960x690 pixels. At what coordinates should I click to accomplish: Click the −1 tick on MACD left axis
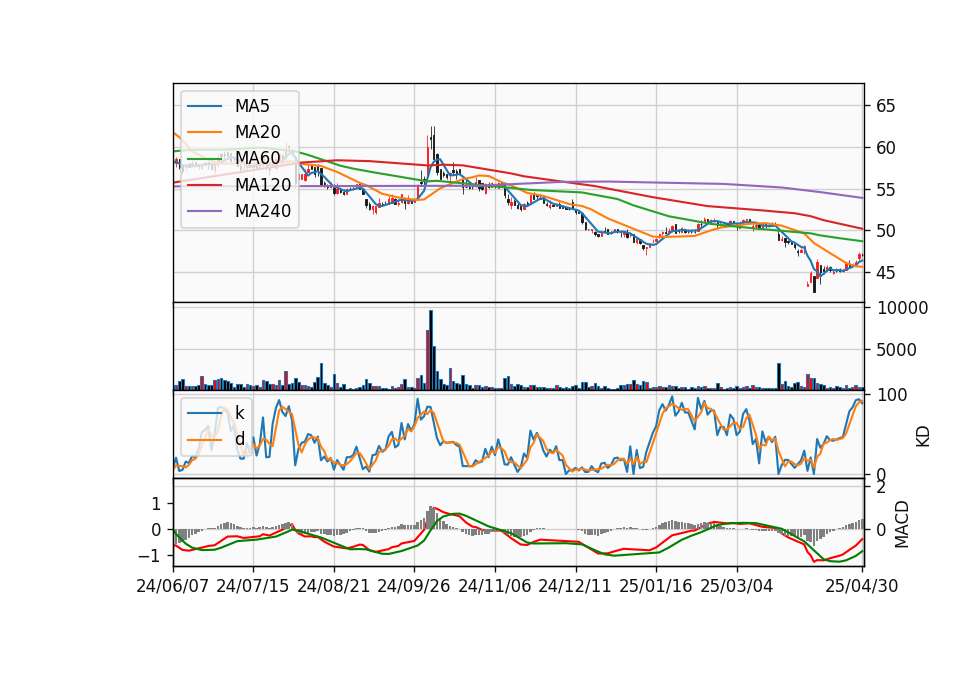(151, 556)
